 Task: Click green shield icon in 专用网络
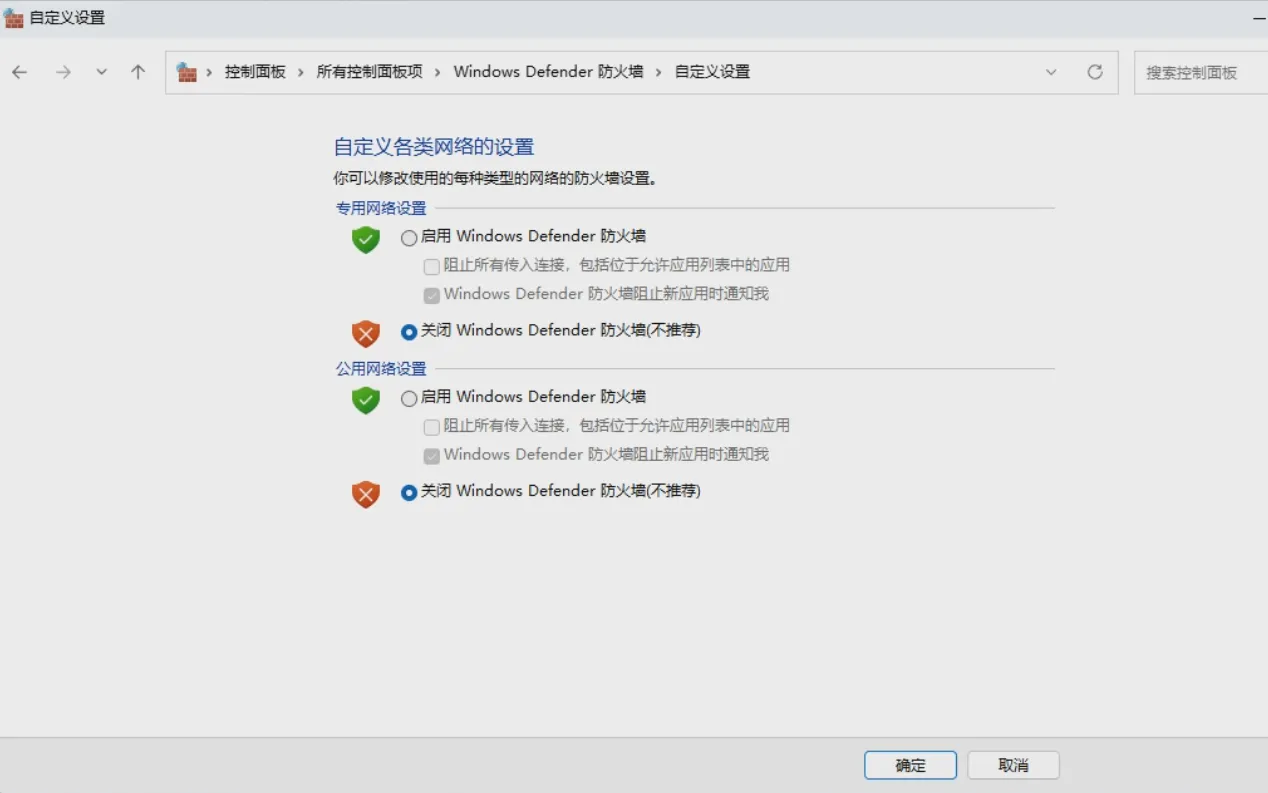(x=366, y=239)
